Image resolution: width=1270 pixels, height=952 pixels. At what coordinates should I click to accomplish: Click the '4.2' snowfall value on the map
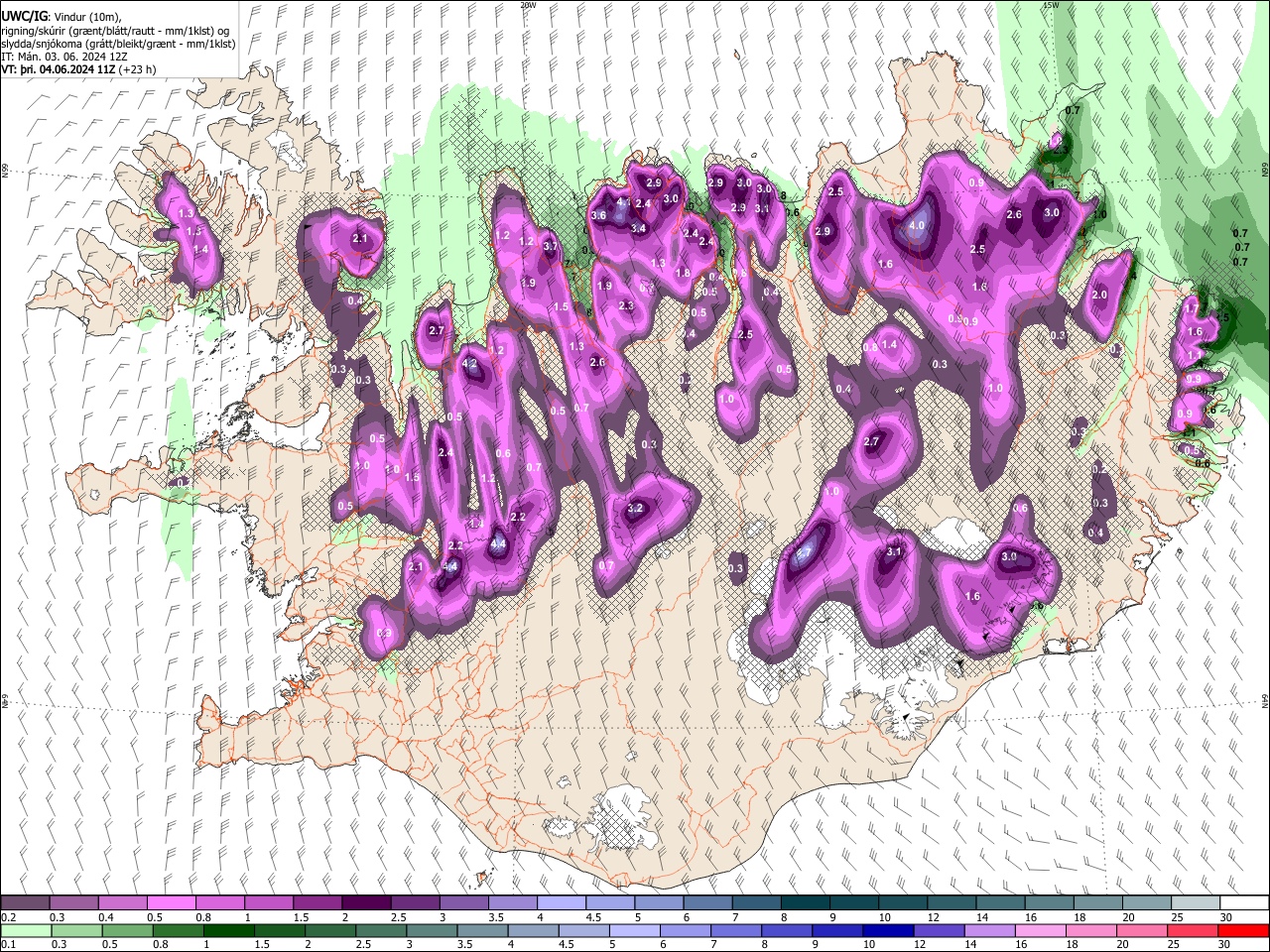click(x=471, y=364)
